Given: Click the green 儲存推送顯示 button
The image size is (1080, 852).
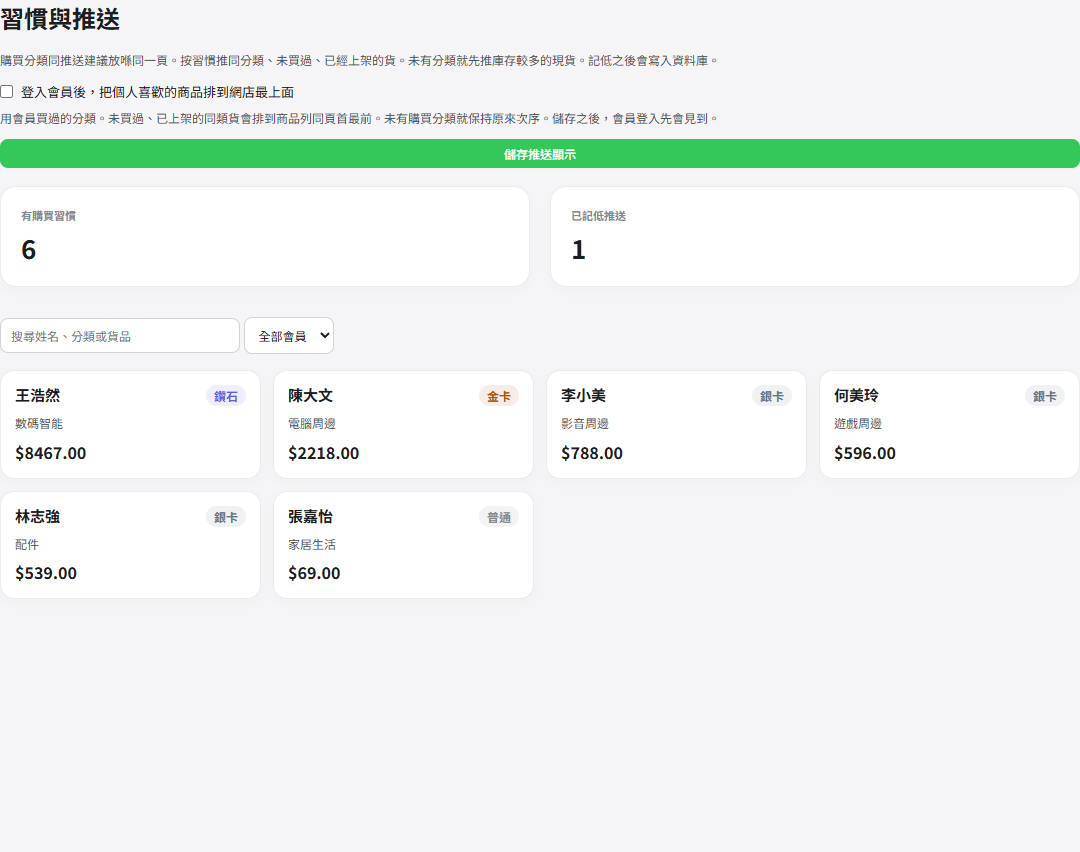Looking at the screenshot, I should tap(540, 154).
